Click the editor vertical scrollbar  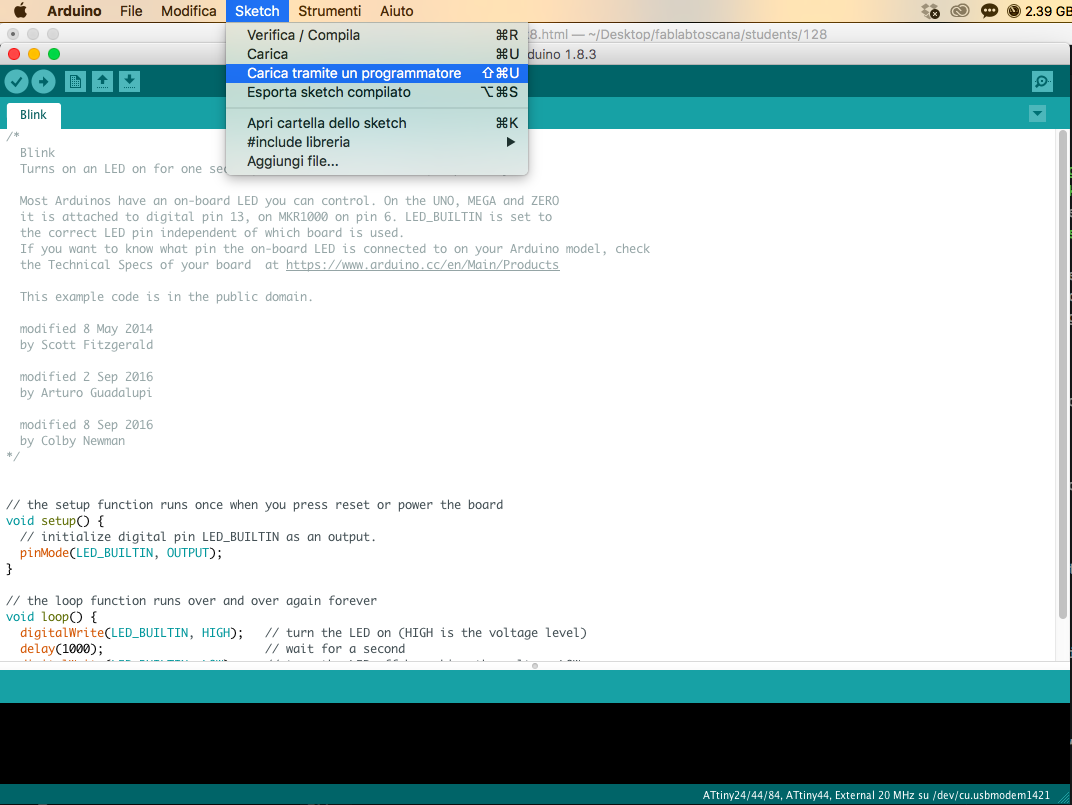1063,373
